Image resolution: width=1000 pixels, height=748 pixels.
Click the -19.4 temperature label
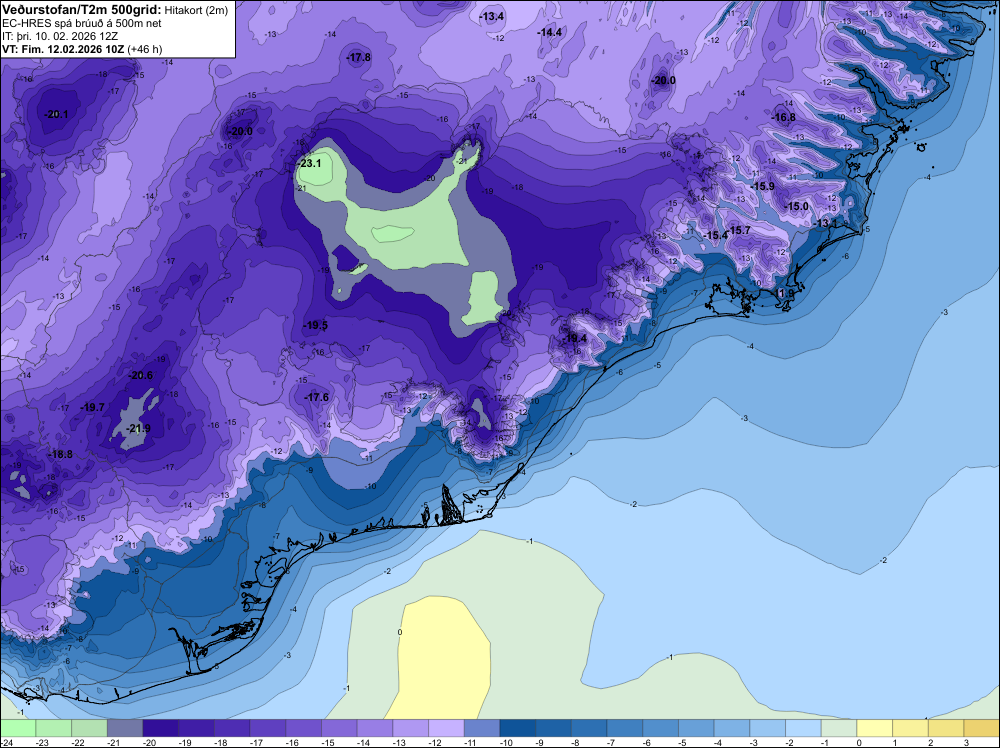point(575,339)
